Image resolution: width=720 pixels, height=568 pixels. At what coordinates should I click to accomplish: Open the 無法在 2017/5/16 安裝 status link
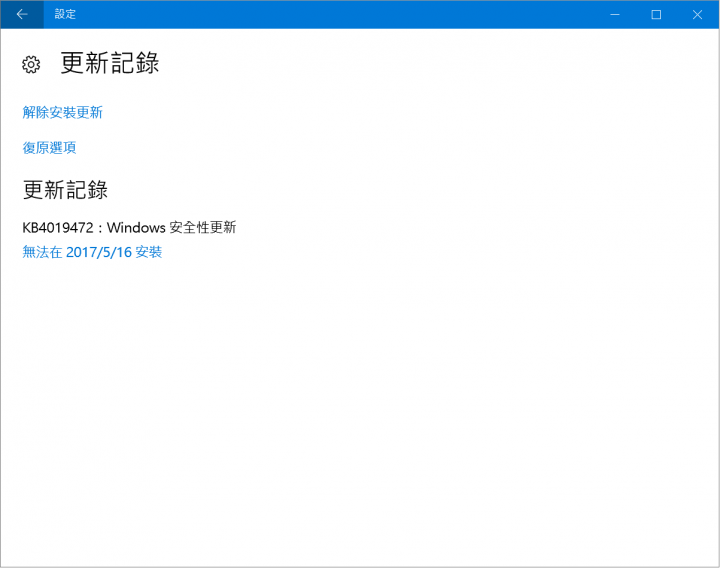coord(92,252)
